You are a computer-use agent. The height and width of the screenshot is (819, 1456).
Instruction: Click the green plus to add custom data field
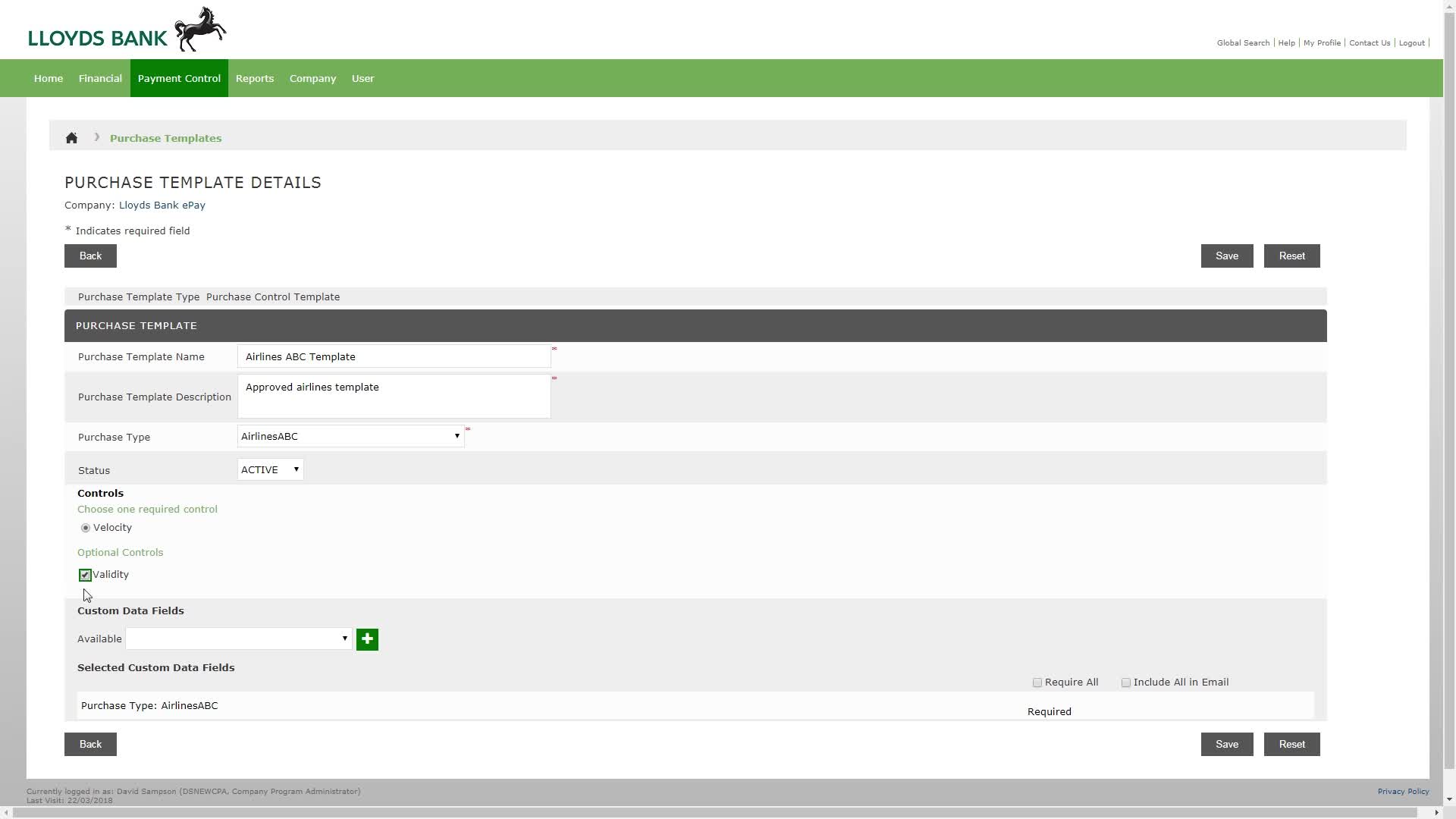click(x=367, y=639)
